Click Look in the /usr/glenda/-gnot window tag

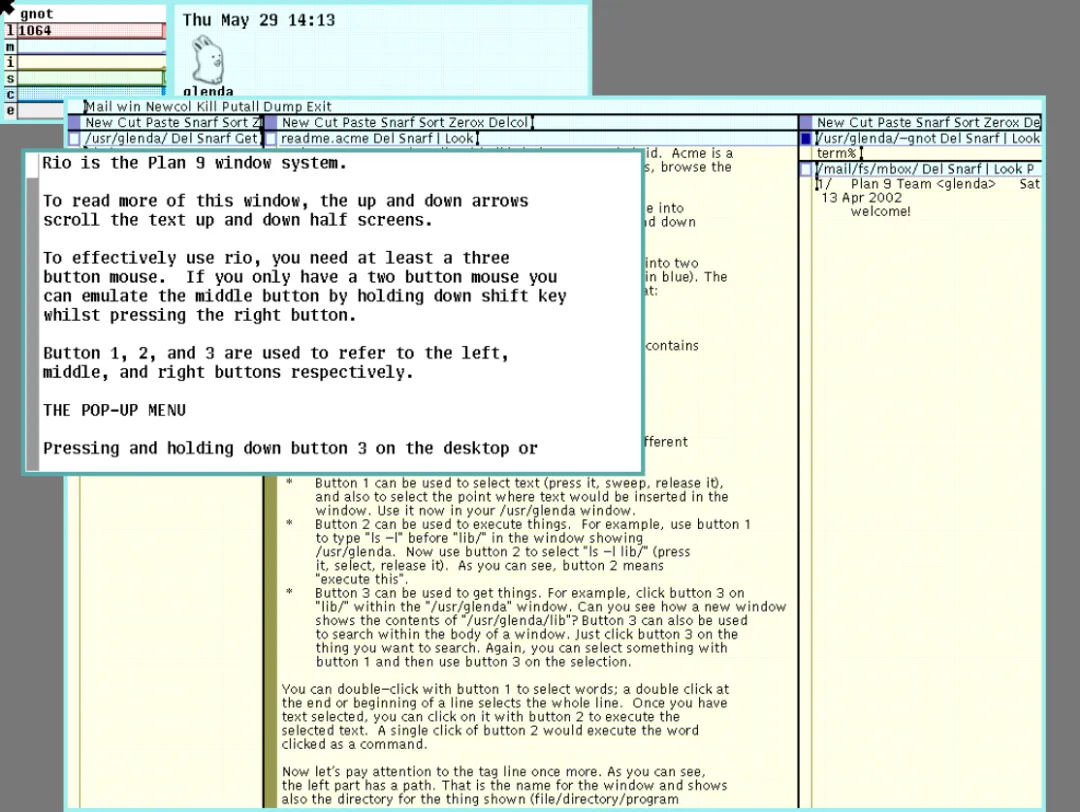[1026, 138]
